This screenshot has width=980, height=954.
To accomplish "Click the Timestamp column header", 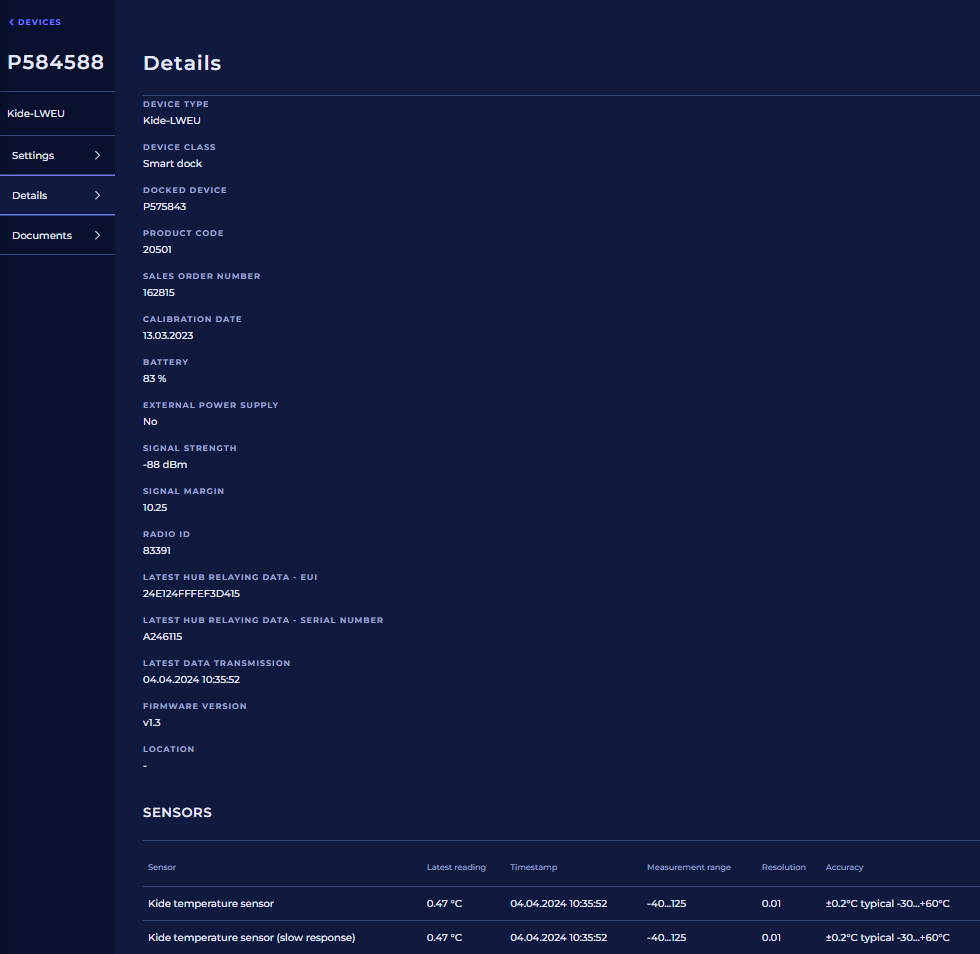I will (533, 867).
